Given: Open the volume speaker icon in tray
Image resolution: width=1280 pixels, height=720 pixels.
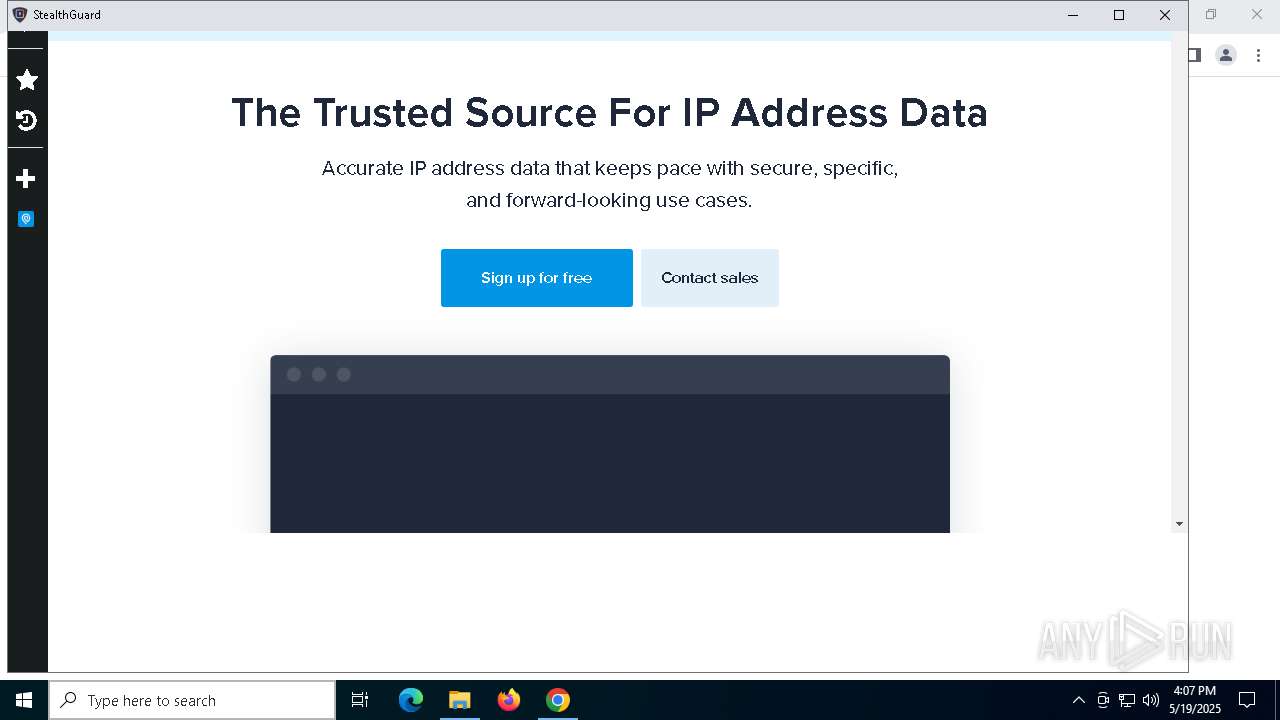Looking at the screenshot, I should 1151,700.
